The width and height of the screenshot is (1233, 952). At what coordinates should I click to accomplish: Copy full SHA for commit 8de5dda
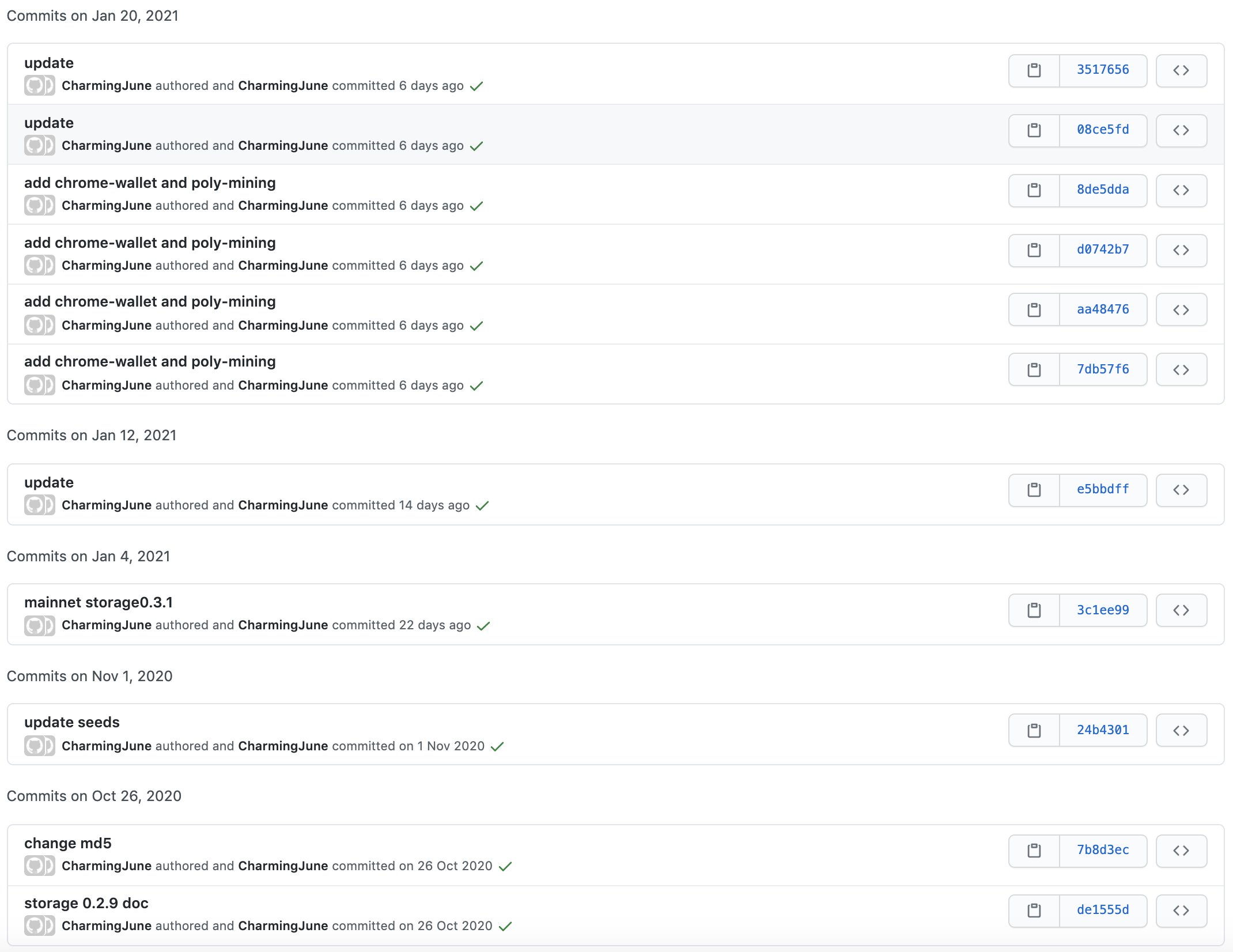click(1034, 190)
